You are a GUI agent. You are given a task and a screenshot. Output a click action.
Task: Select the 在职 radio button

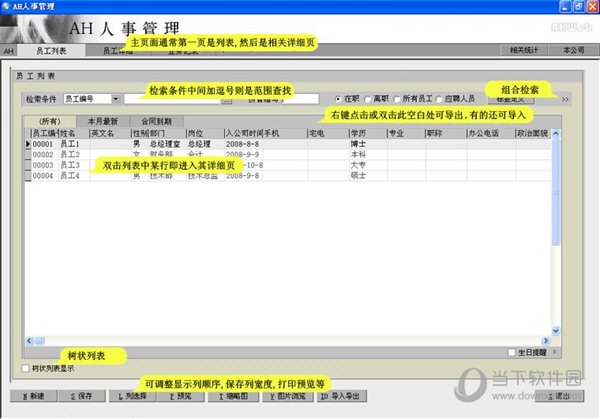pos(338,99)
